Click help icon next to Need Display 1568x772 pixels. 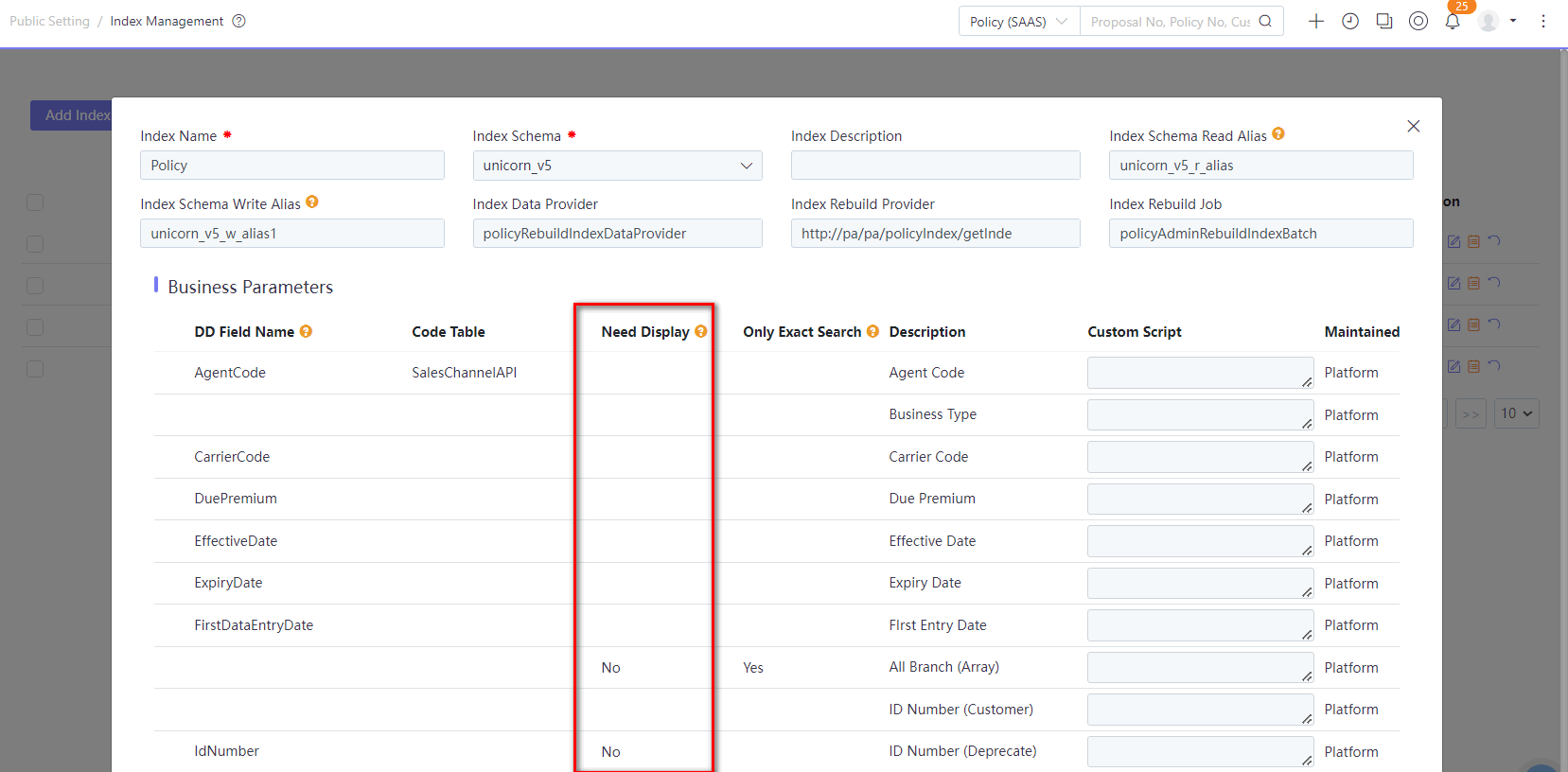[701, 331]
